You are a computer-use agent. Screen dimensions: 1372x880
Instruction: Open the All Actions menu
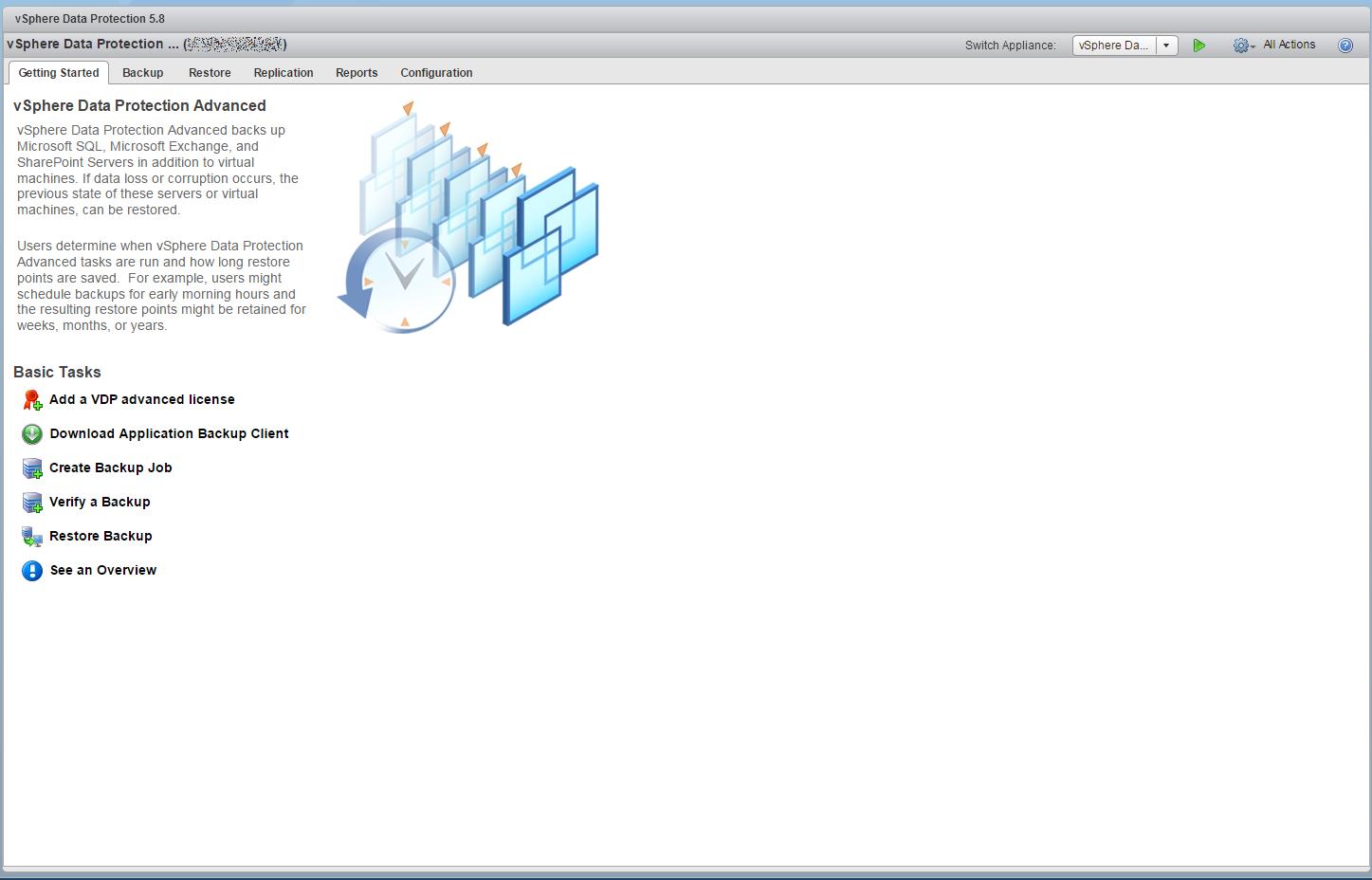(x=1289, y=45)
